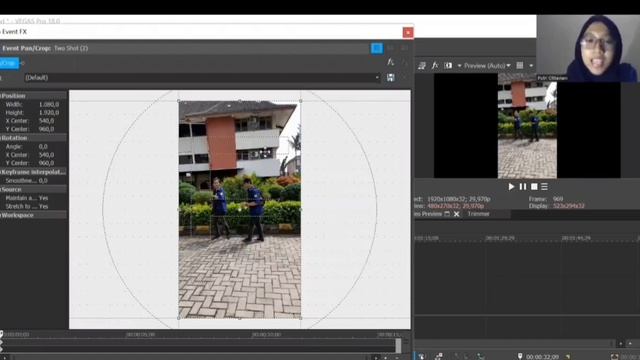Click the Frame 969 readout
640x360 pixels.
coord(546,199)
